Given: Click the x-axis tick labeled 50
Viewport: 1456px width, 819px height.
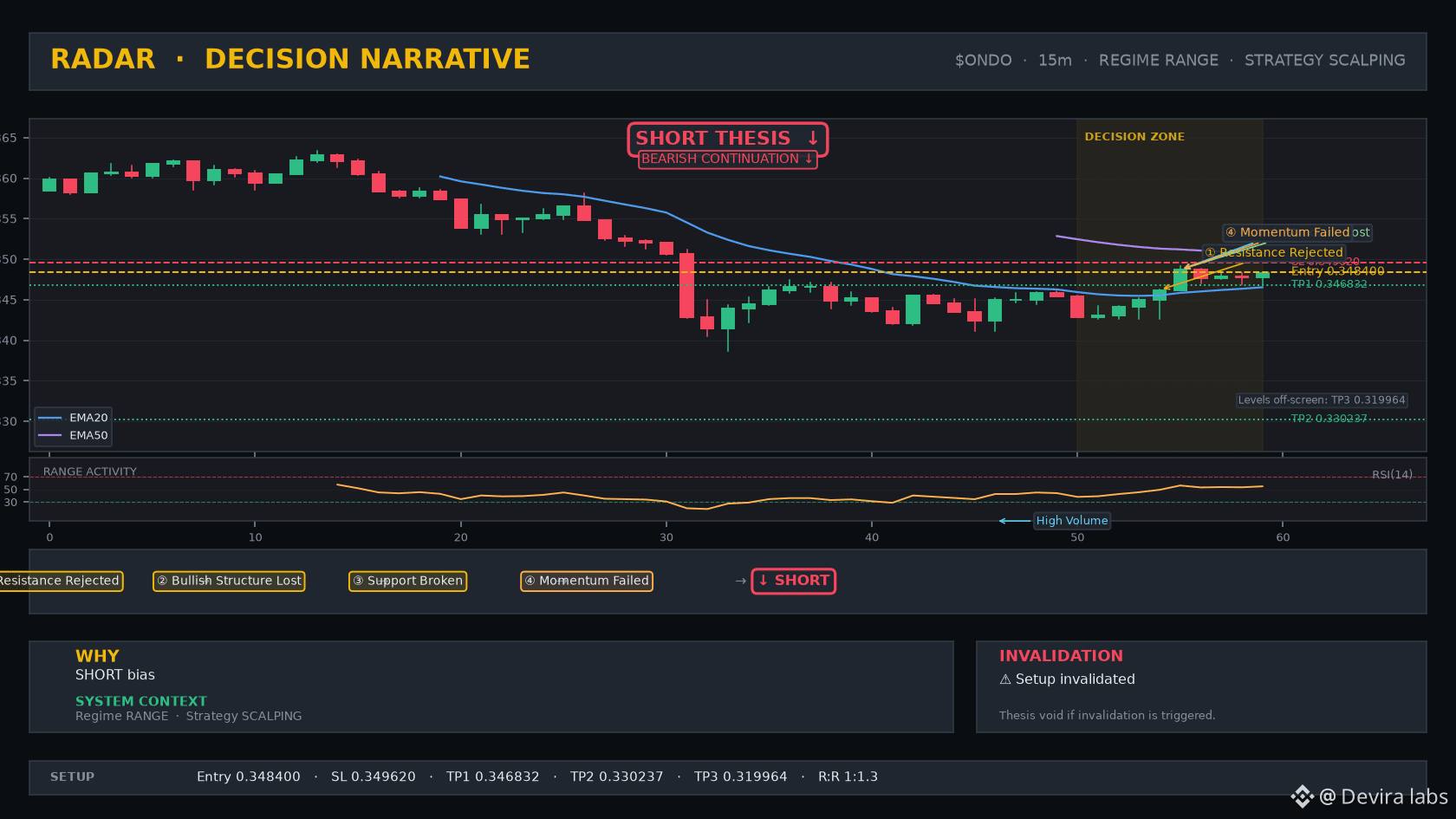Looking at the screenshot, I should pyautogui.click(x=1077, y=537).
